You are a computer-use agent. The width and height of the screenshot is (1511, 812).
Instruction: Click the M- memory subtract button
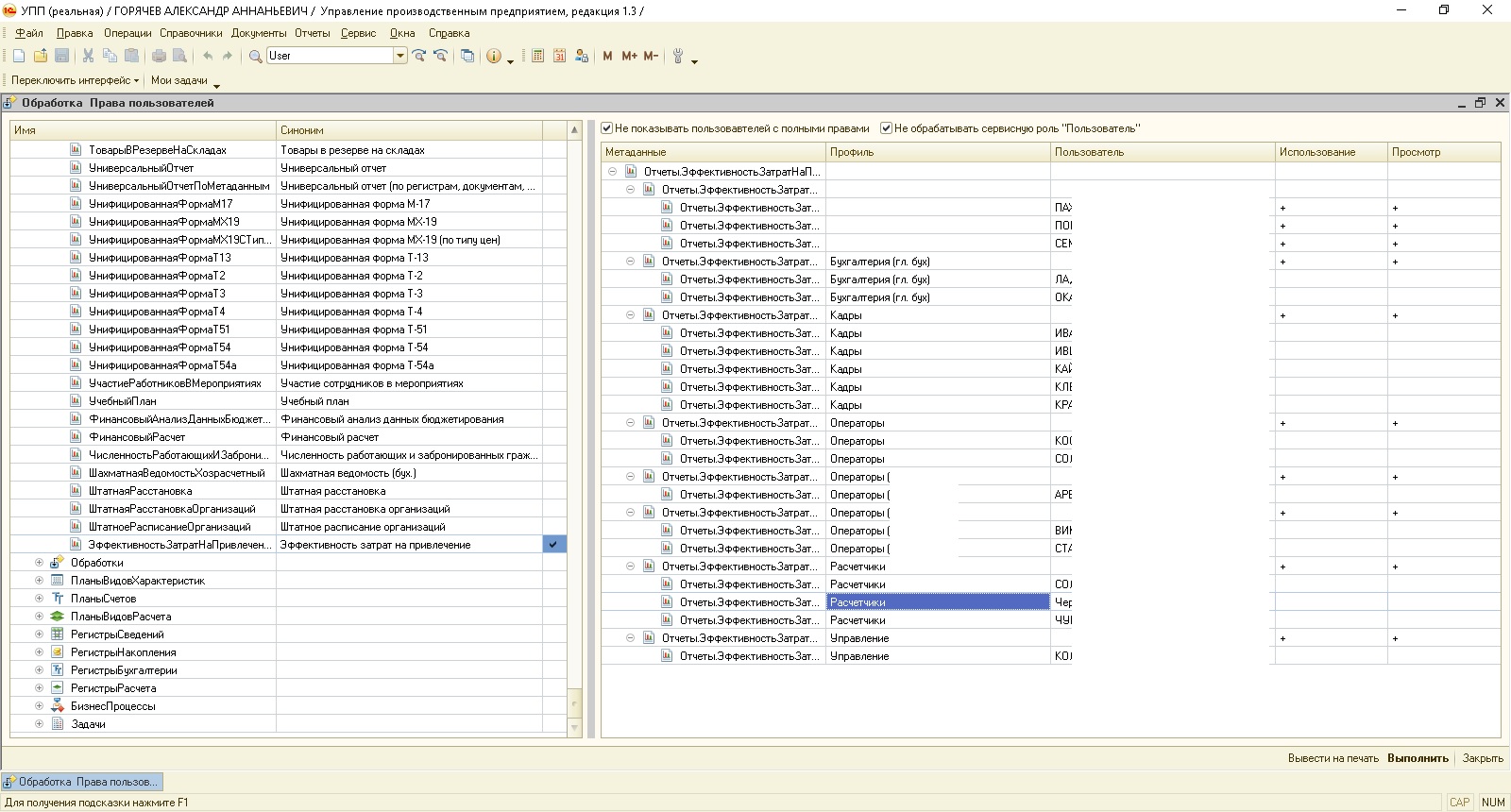(651, 56)
